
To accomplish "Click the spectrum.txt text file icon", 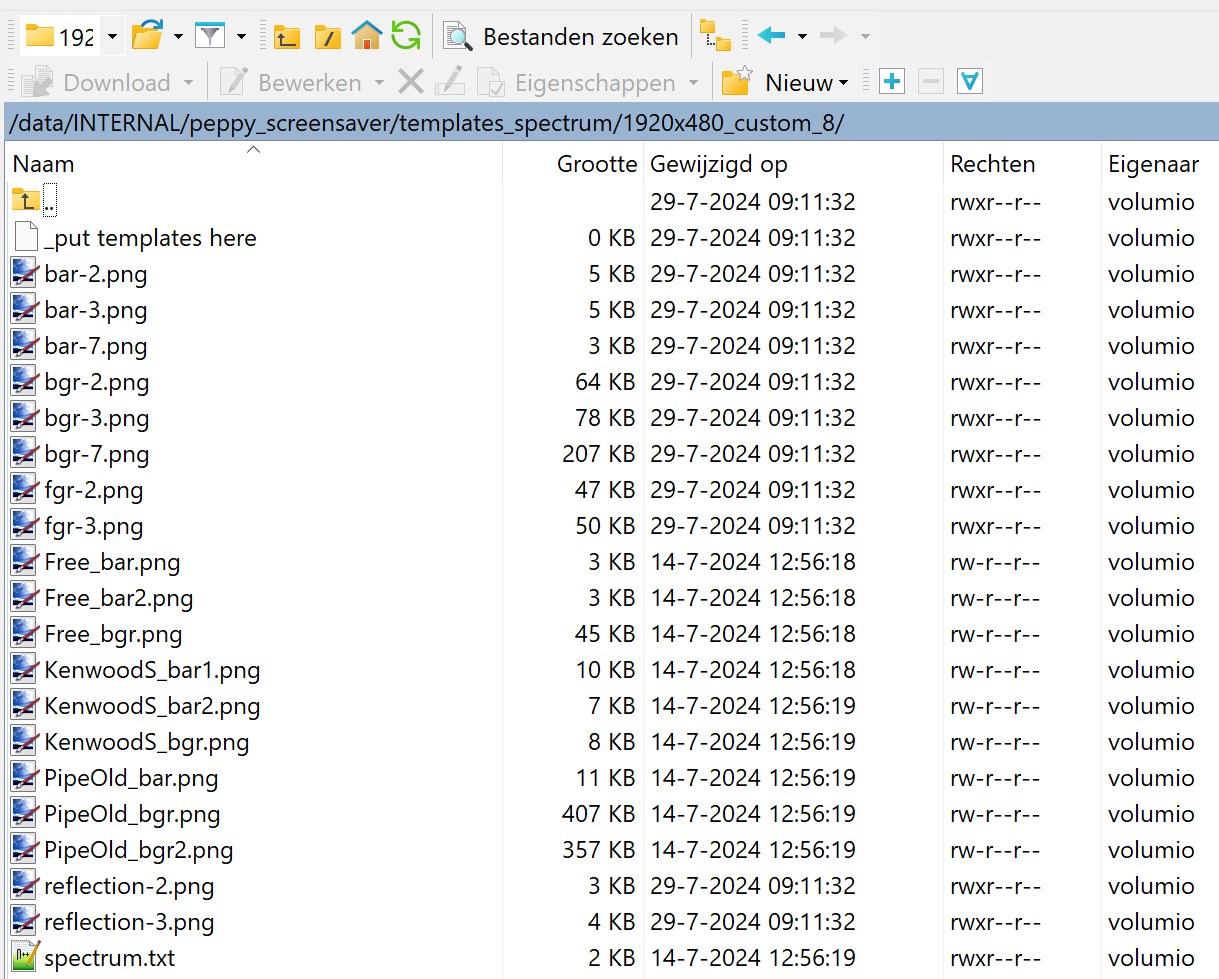I will (25, 957).
